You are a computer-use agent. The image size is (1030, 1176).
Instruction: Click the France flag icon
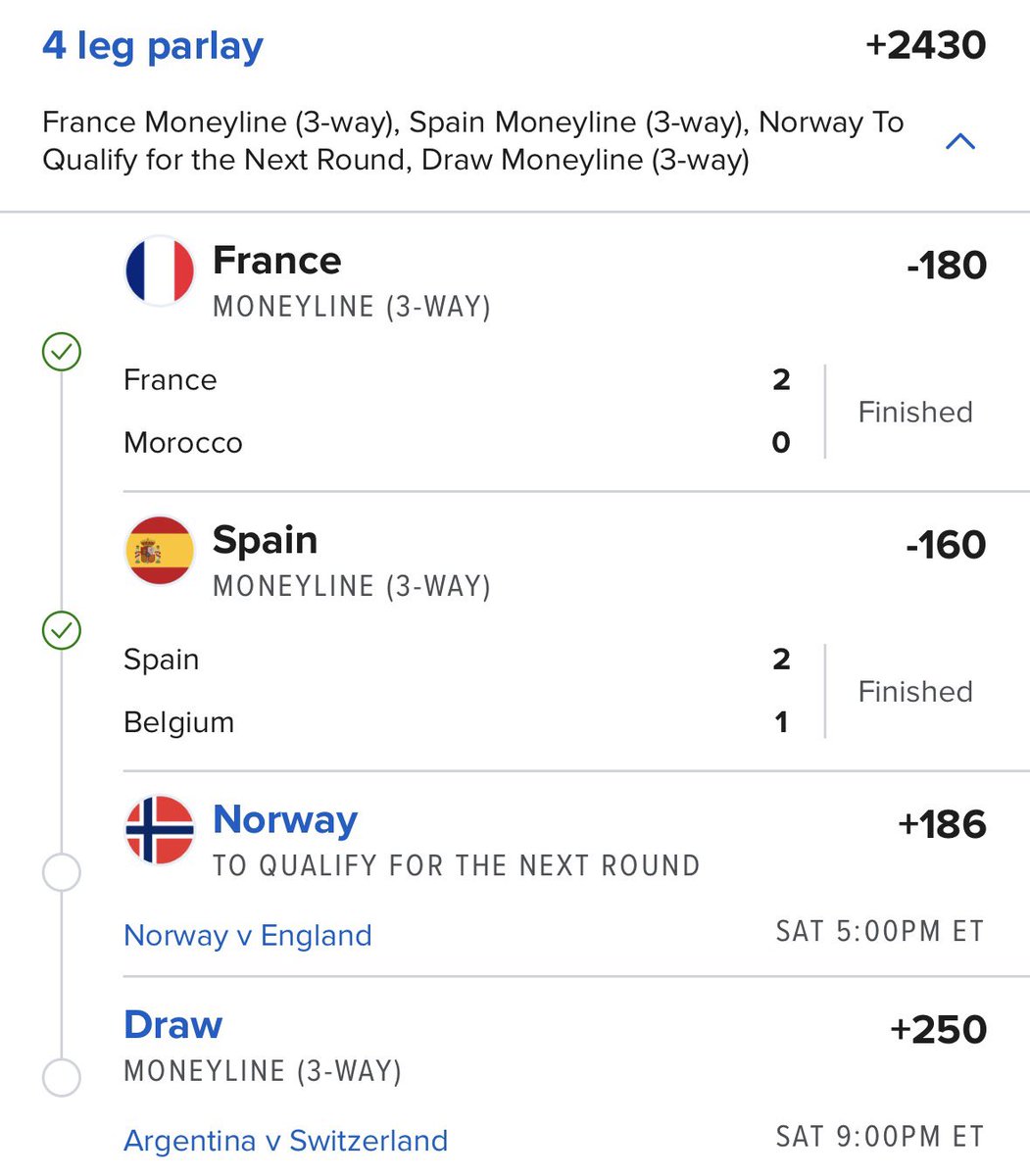coord(160,271)
